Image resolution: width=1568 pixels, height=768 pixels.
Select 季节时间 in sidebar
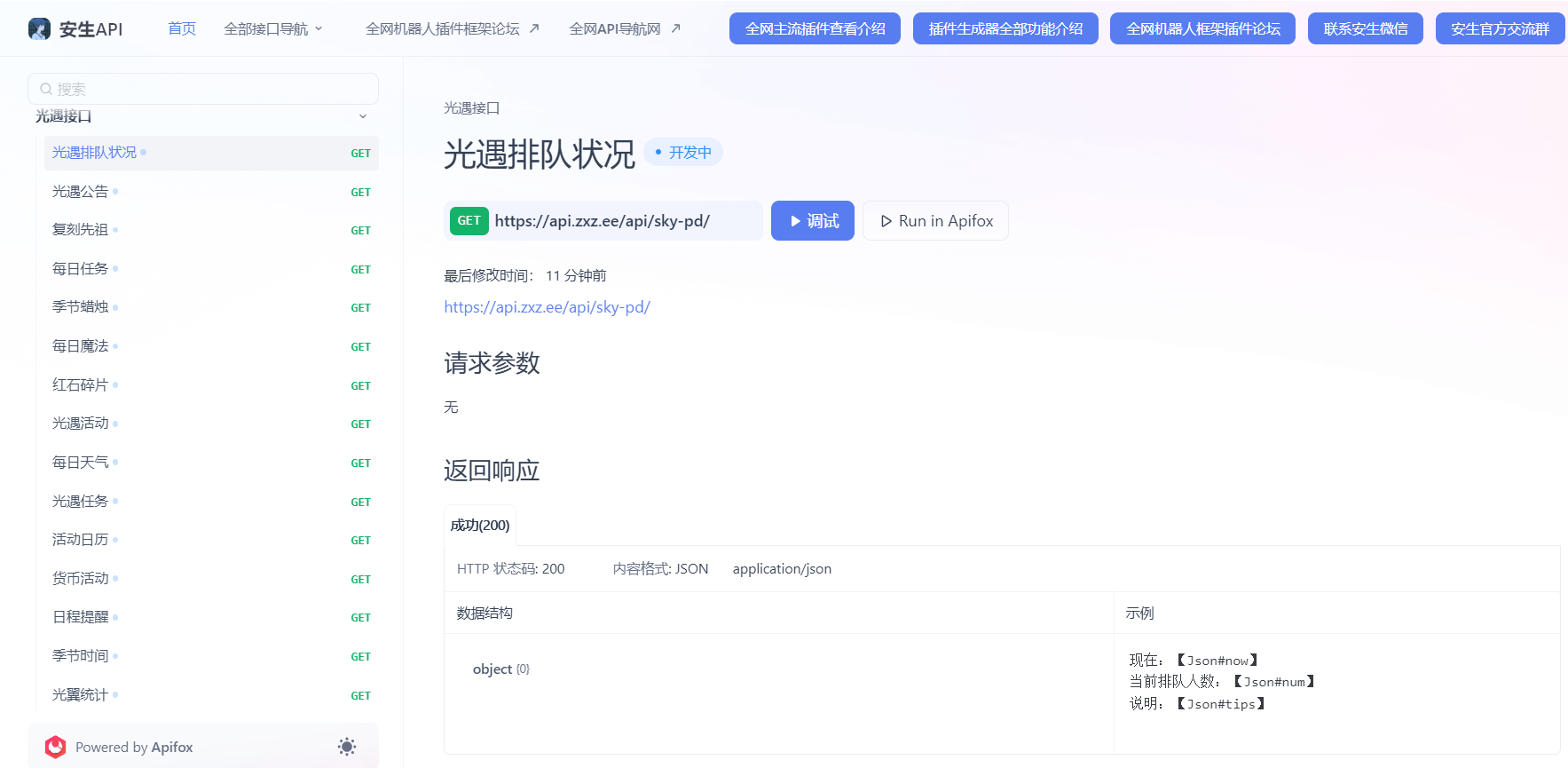pyautogui.click(x=211, y=656)
